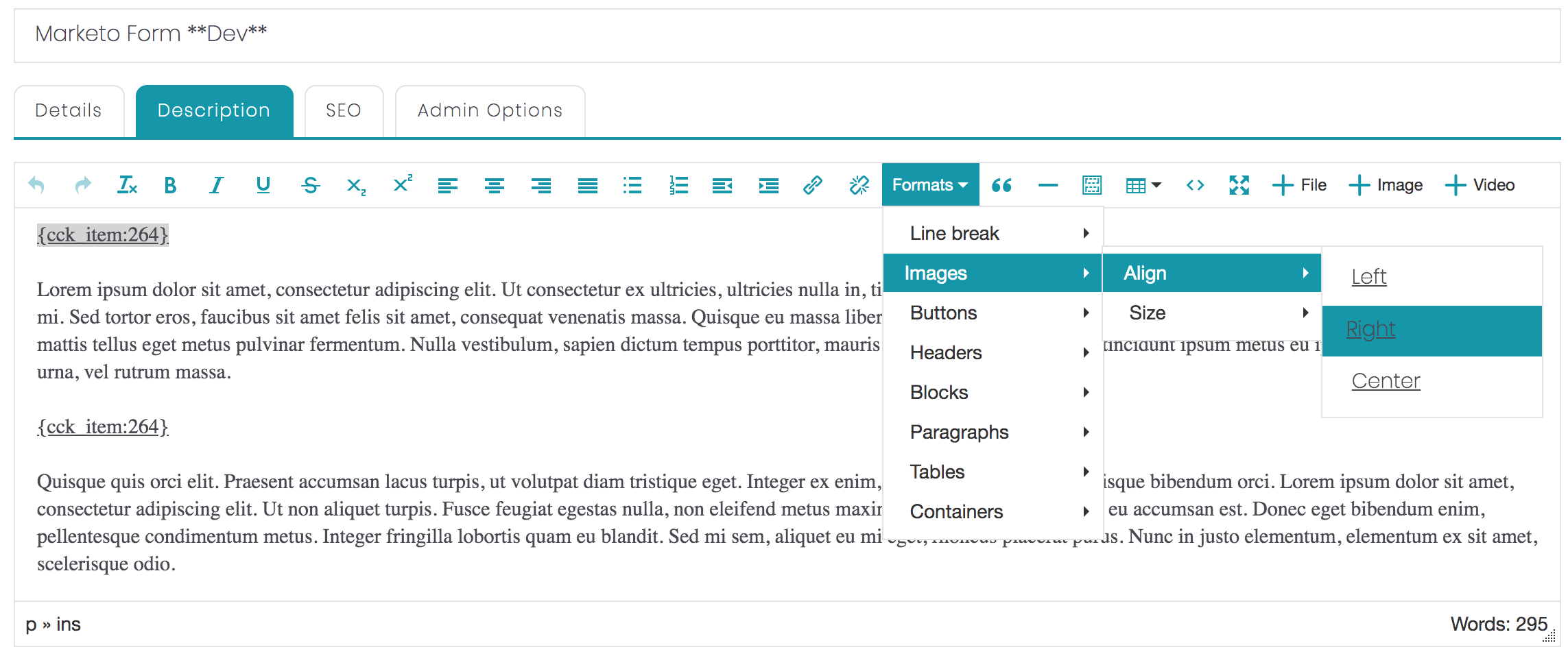Image resolution: width=1568 pixels, height=654 pixels.
Task: Toggle Bold formatting
Action: [x=170, y=185]
